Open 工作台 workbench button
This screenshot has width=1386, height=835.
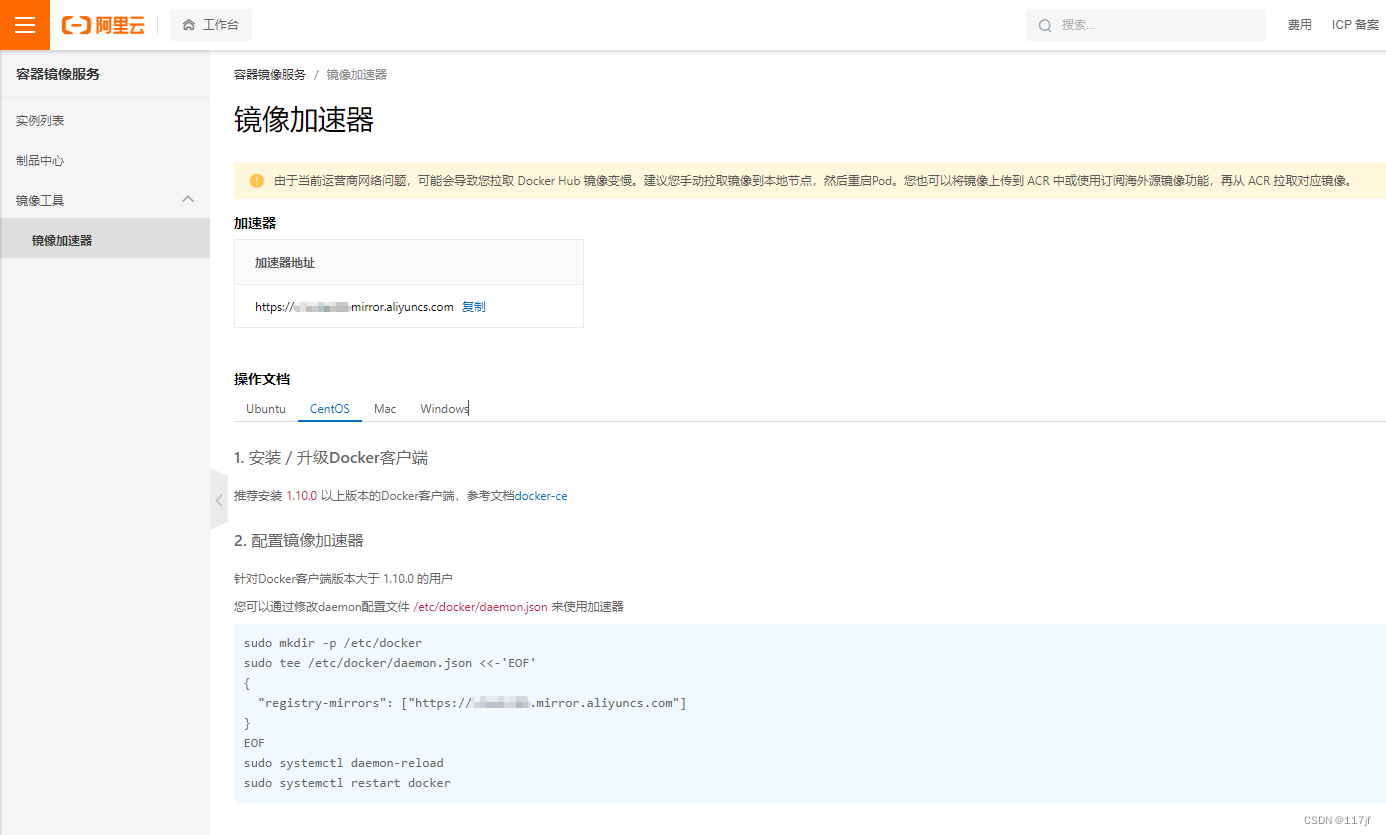coord(211,25)
